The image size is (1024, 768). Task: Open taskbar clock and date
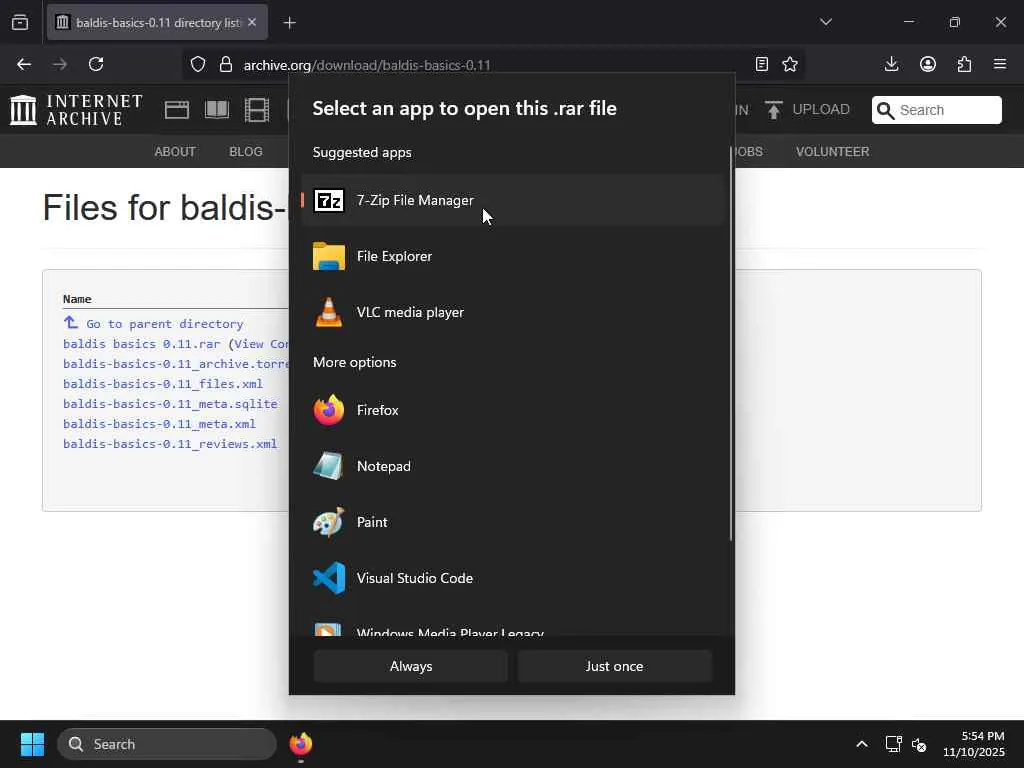[974, 744]
